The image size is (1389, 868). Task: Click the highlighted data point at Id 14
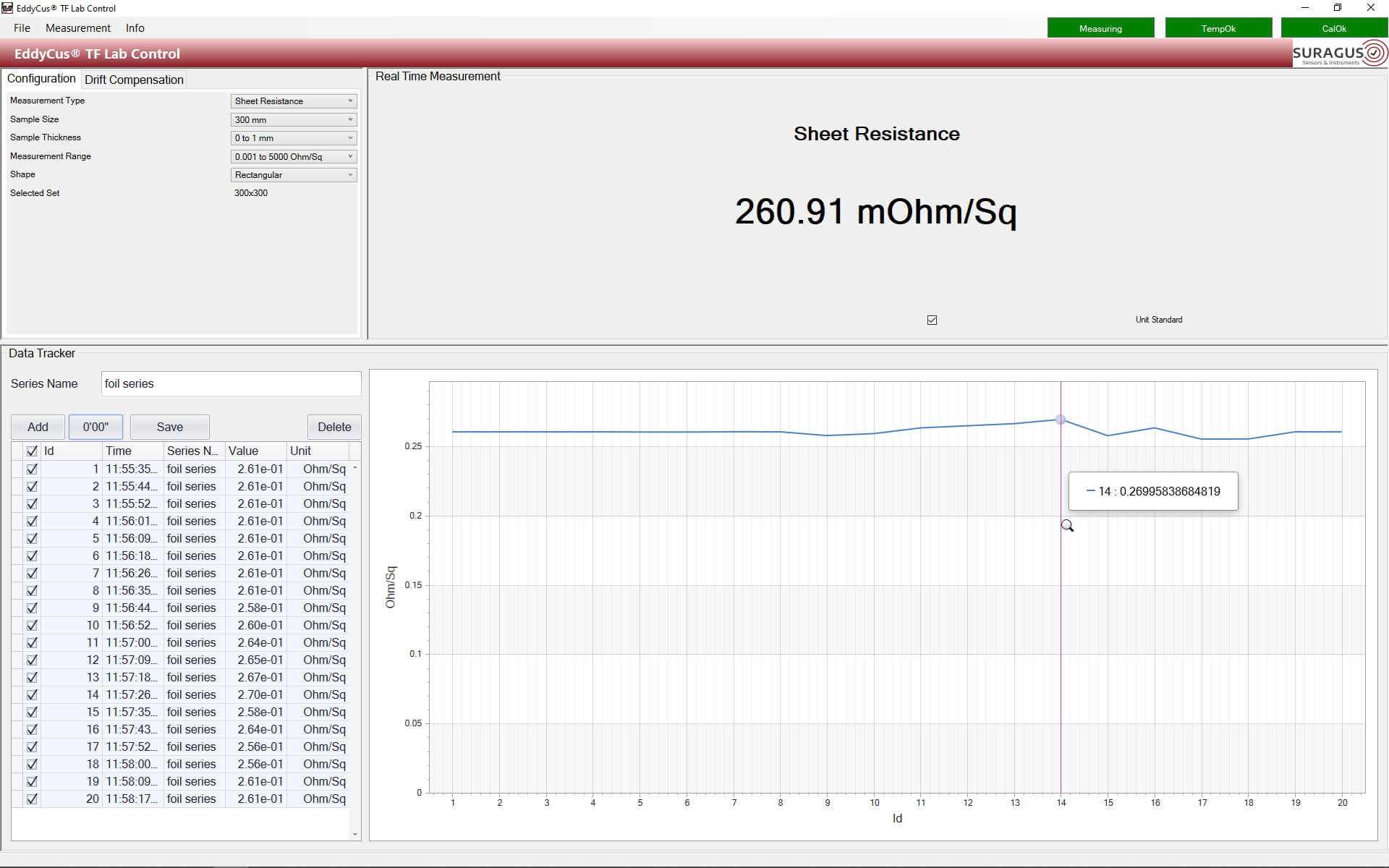coord(1061,420)
